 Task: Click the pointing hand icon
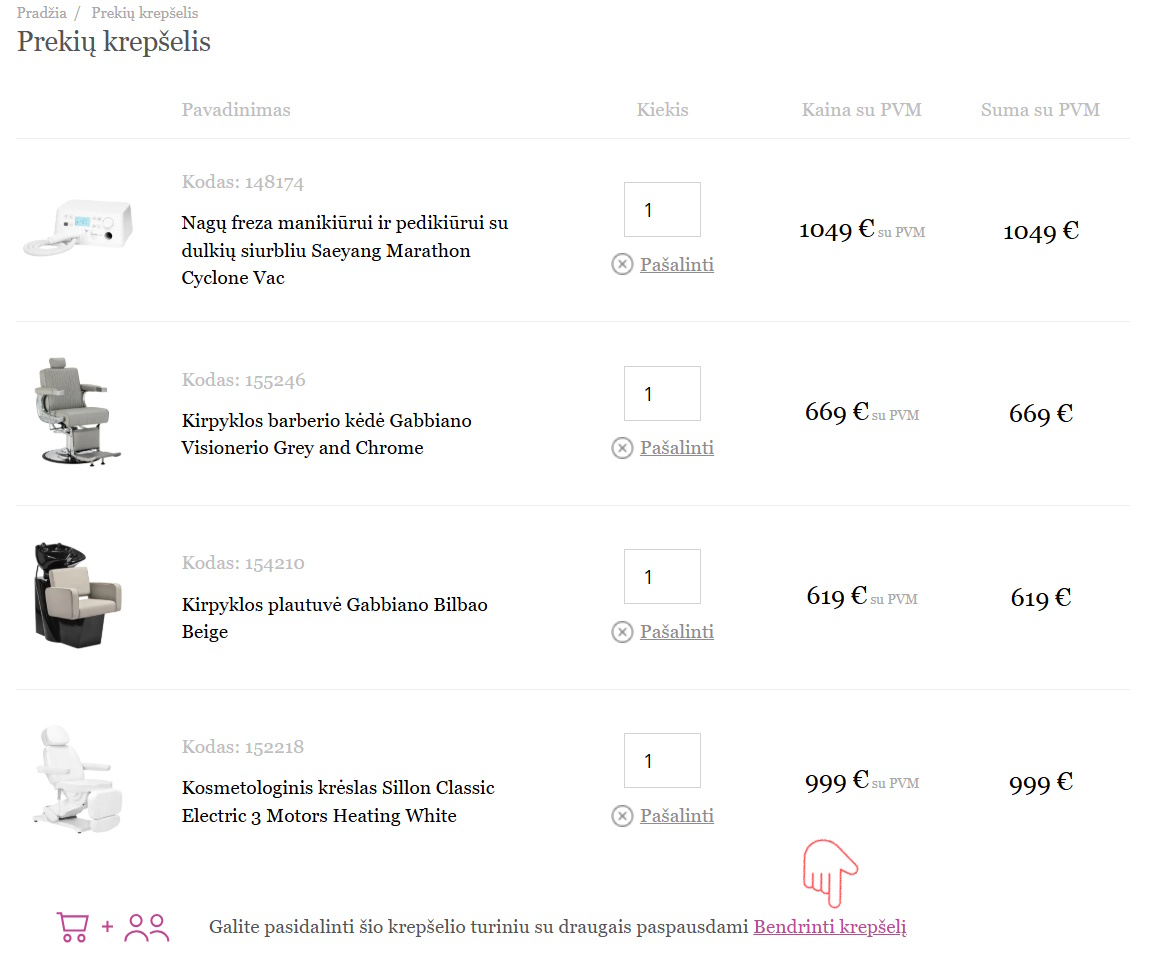point(829,869)
